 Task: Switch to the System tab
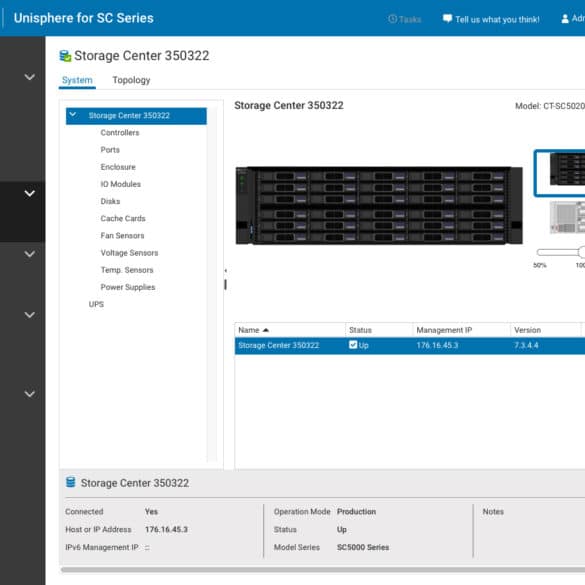pos(77,80)
